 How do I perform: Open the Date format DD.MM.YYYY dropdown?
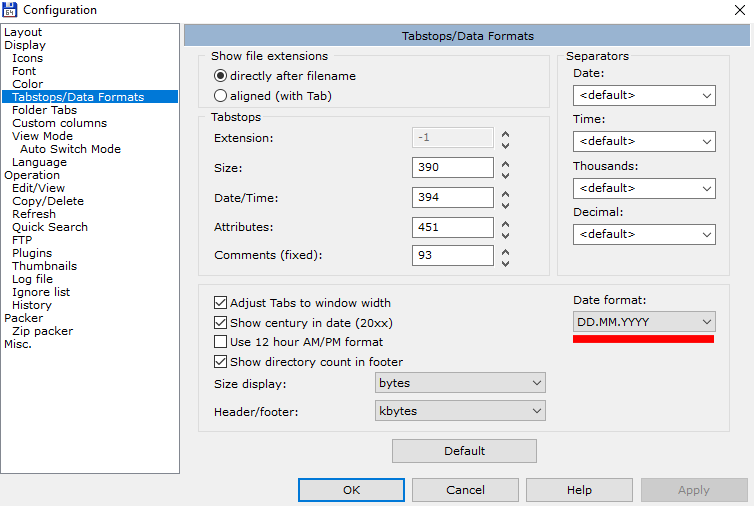[x=644, y=322]
